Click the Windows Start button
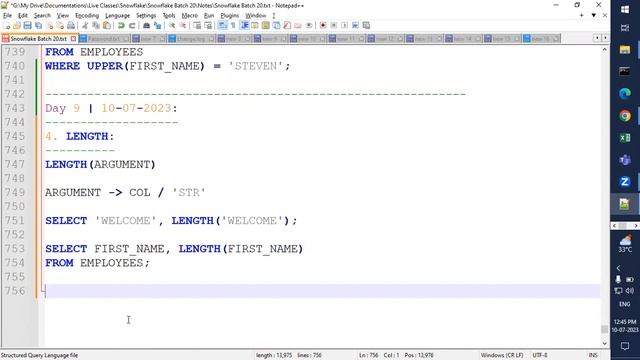The width and height of the screenshot is (640, 360). 625,9
